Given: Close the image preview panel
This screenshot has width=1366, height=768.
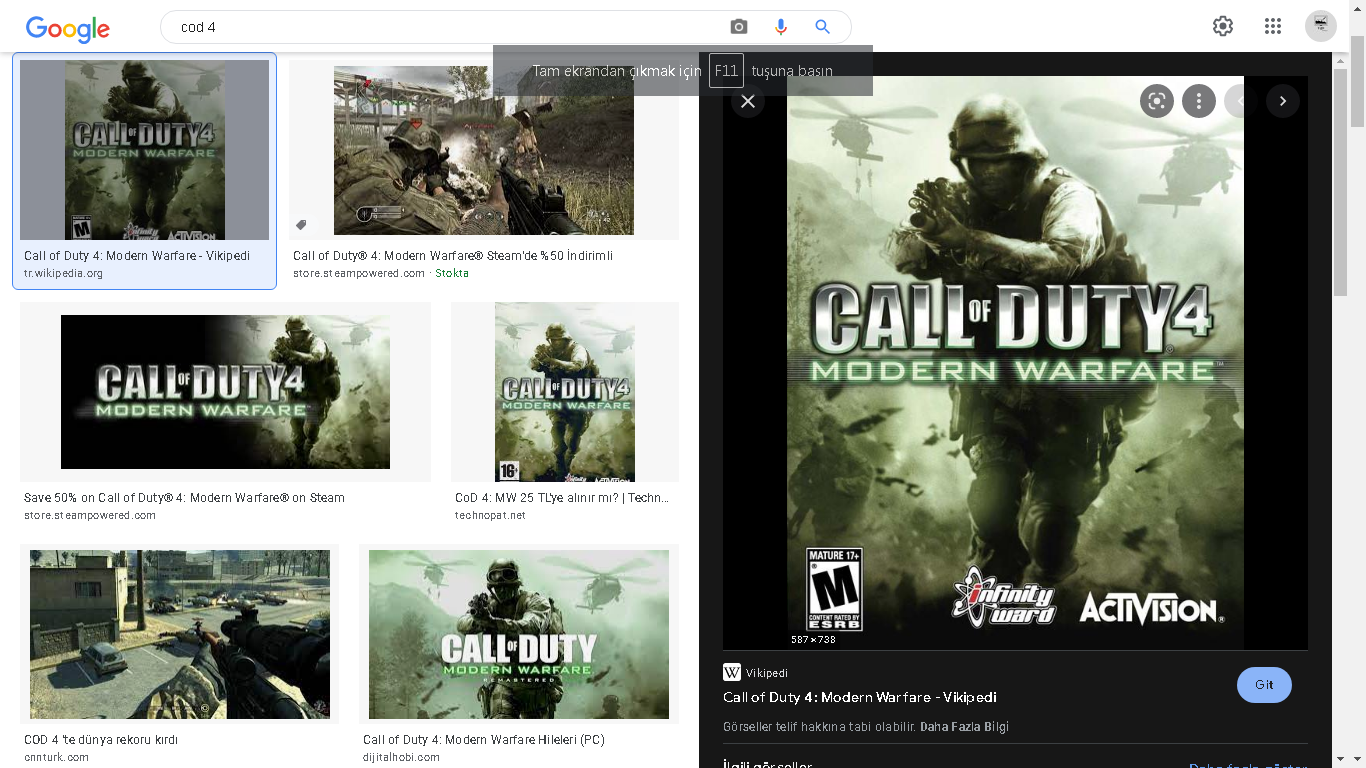Looking at the screenshot, I should 747,101.
